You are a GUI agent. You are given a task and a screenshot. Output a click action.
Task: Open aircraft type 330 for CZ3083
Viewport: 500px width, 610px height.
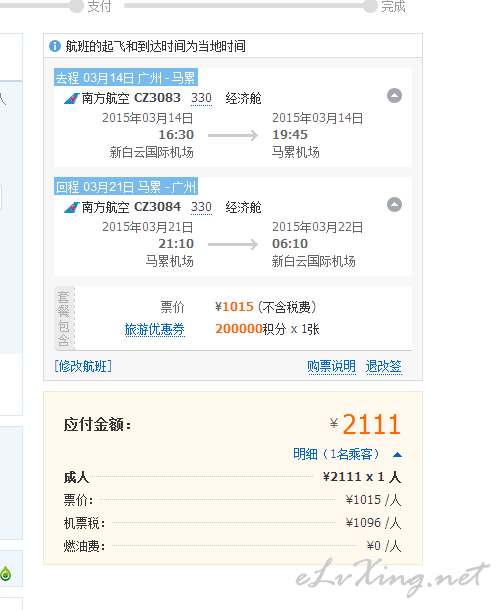pos(201,98)
